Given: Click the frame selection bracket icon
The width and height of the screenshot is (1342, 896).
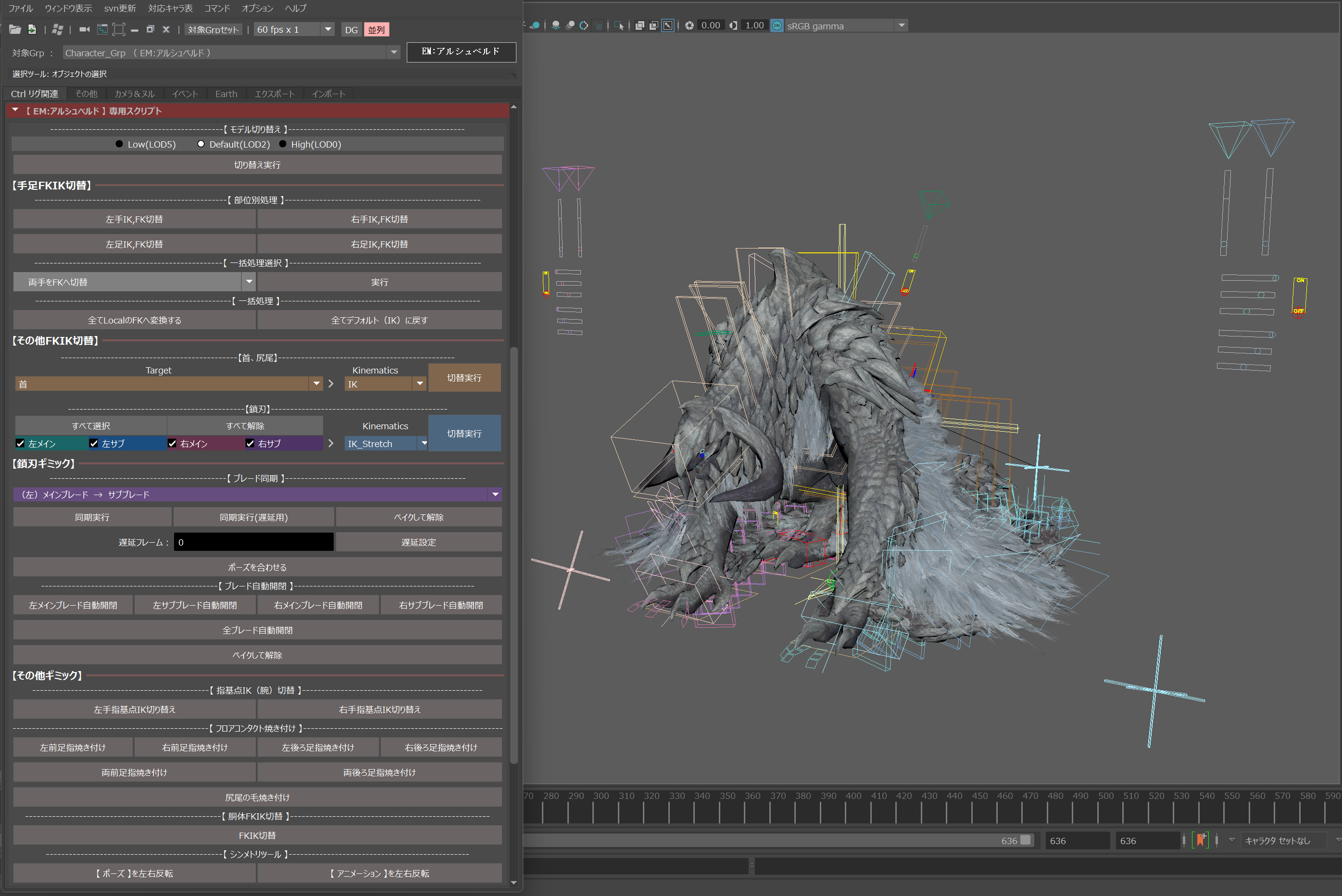Looking at the screenshot, I should click(119, 29).
